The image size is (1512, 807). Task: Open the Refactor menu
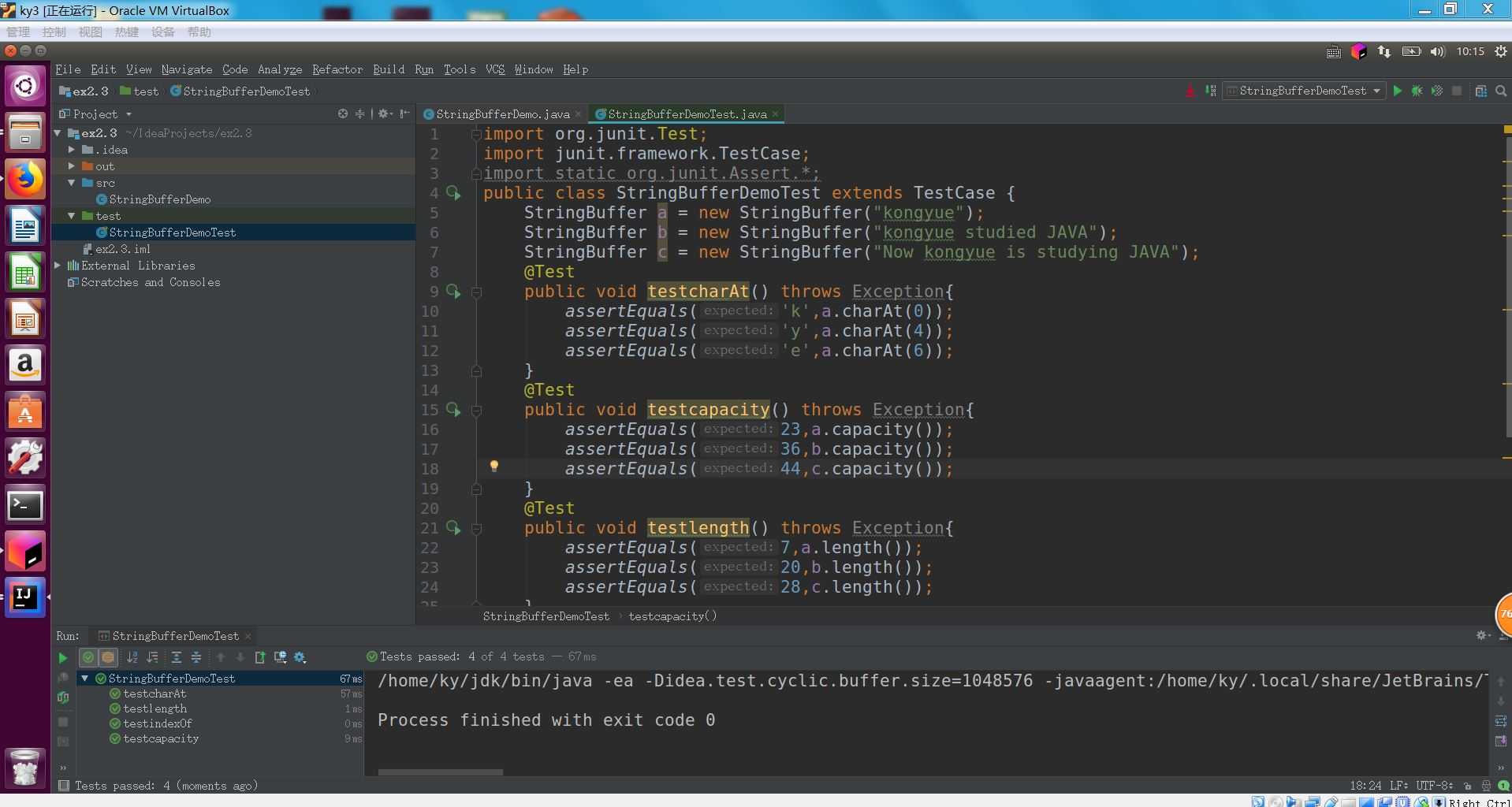[x=337, y=69]
